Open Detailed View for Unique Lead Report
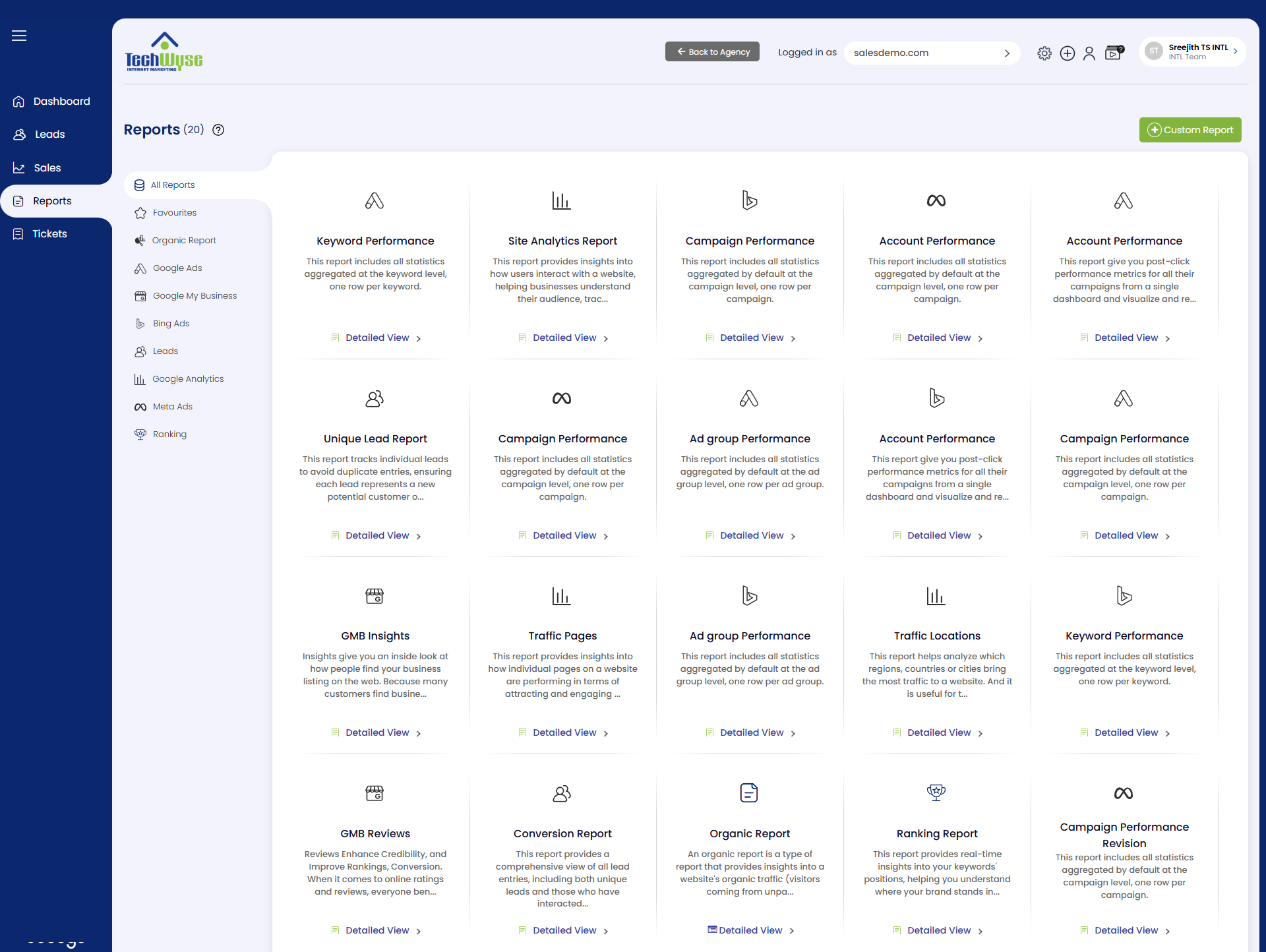This screenshot has width=1266, height=952. 377,536
